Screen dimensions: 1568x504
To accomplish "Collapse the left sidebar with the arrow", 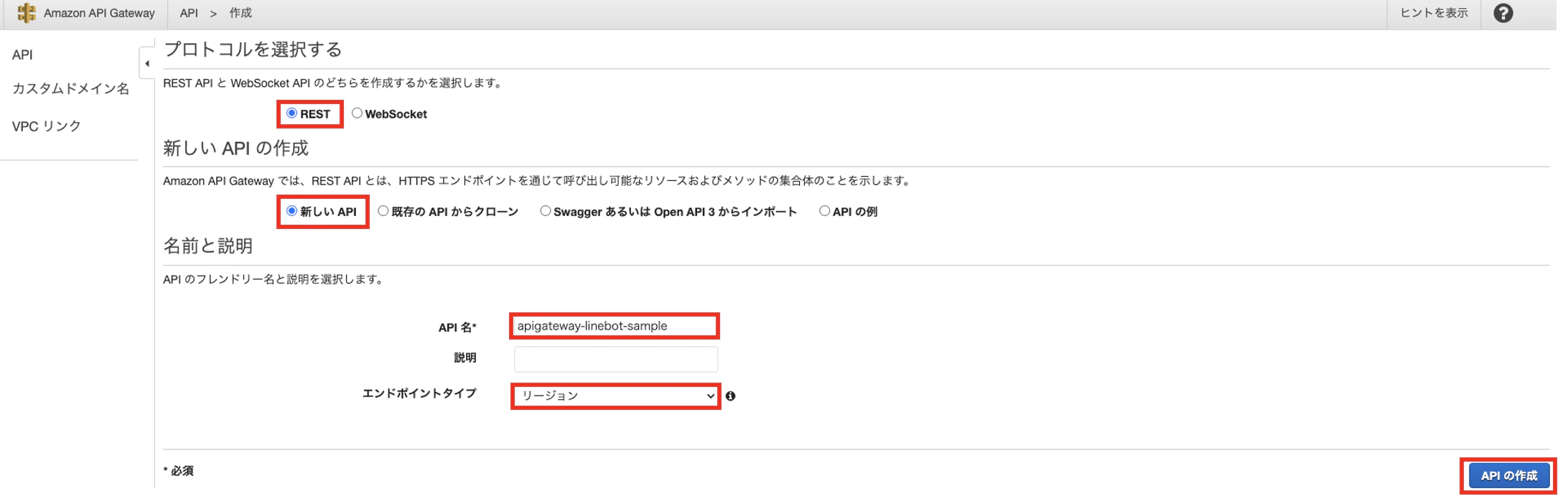I will (147, 63).
